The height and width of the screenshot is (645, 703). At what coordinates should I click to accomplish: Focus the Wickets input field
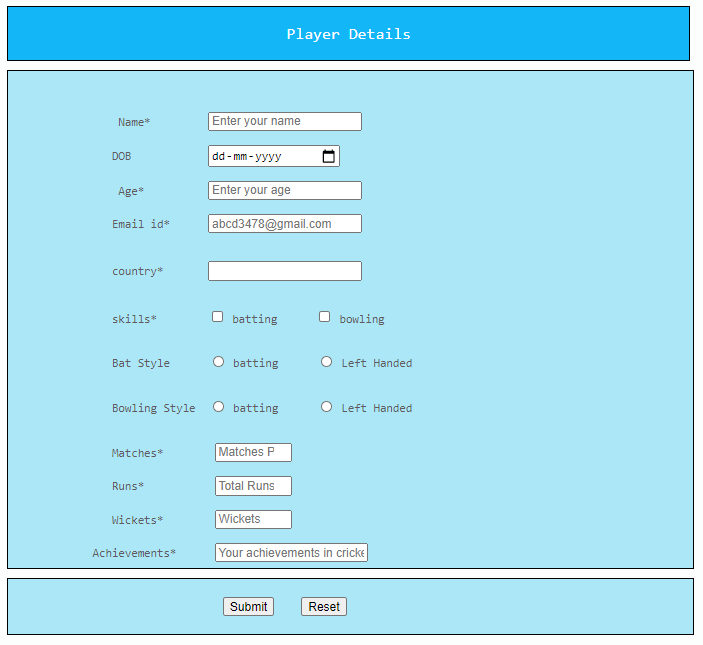click(x=253, y=519)
